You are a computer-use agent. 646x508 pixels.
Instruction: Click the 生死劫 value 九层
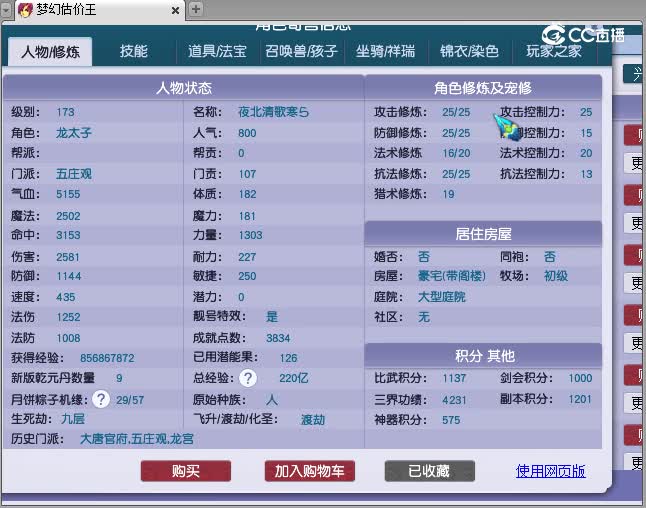[x=73, y=419]
